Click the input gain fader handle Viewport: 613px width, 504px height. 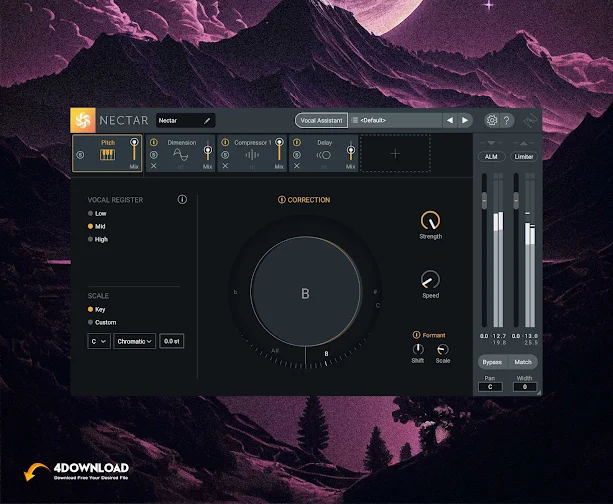[x=484, y=200]
